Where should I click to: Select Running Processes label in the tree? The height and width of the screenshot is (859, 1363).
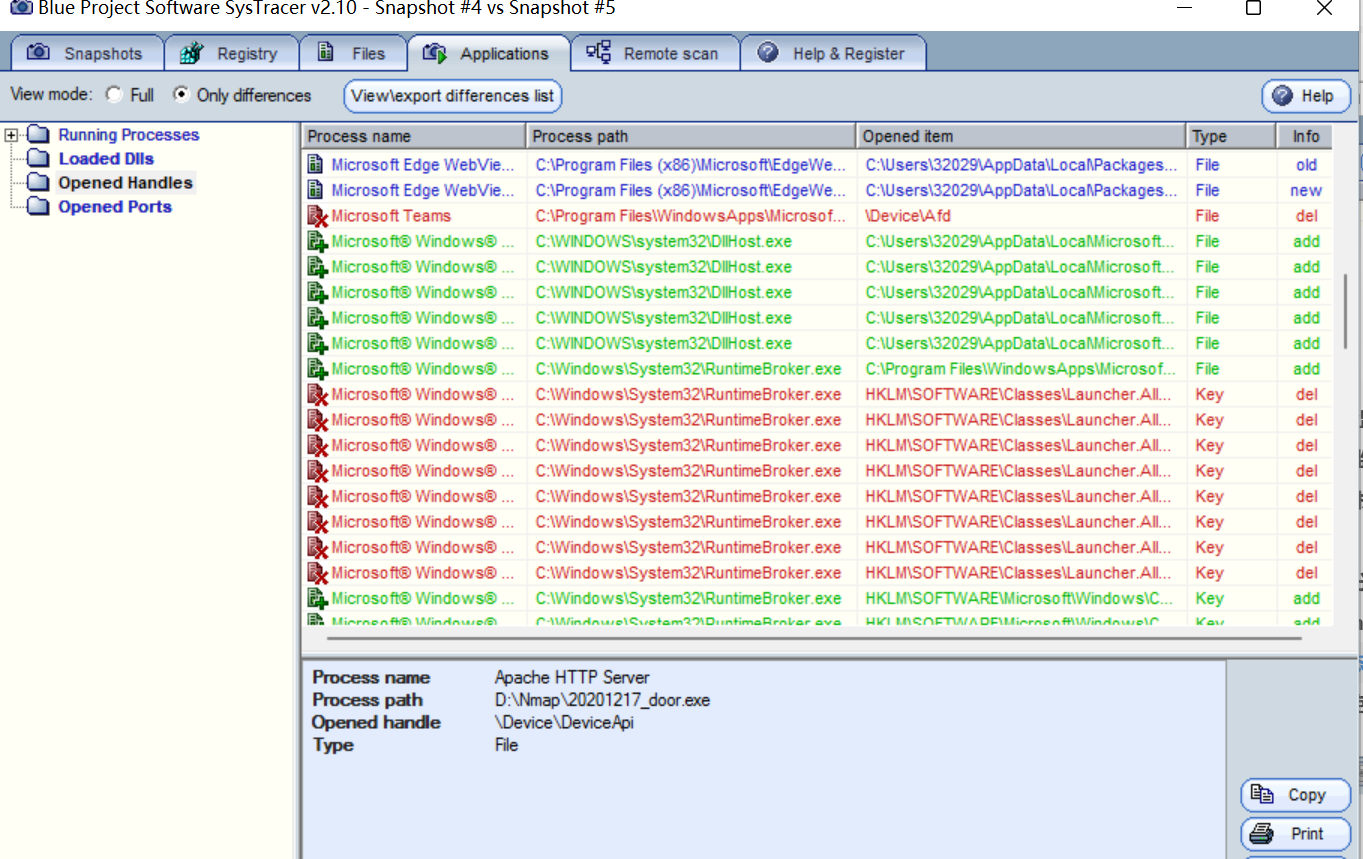click(x=129, y=135)
